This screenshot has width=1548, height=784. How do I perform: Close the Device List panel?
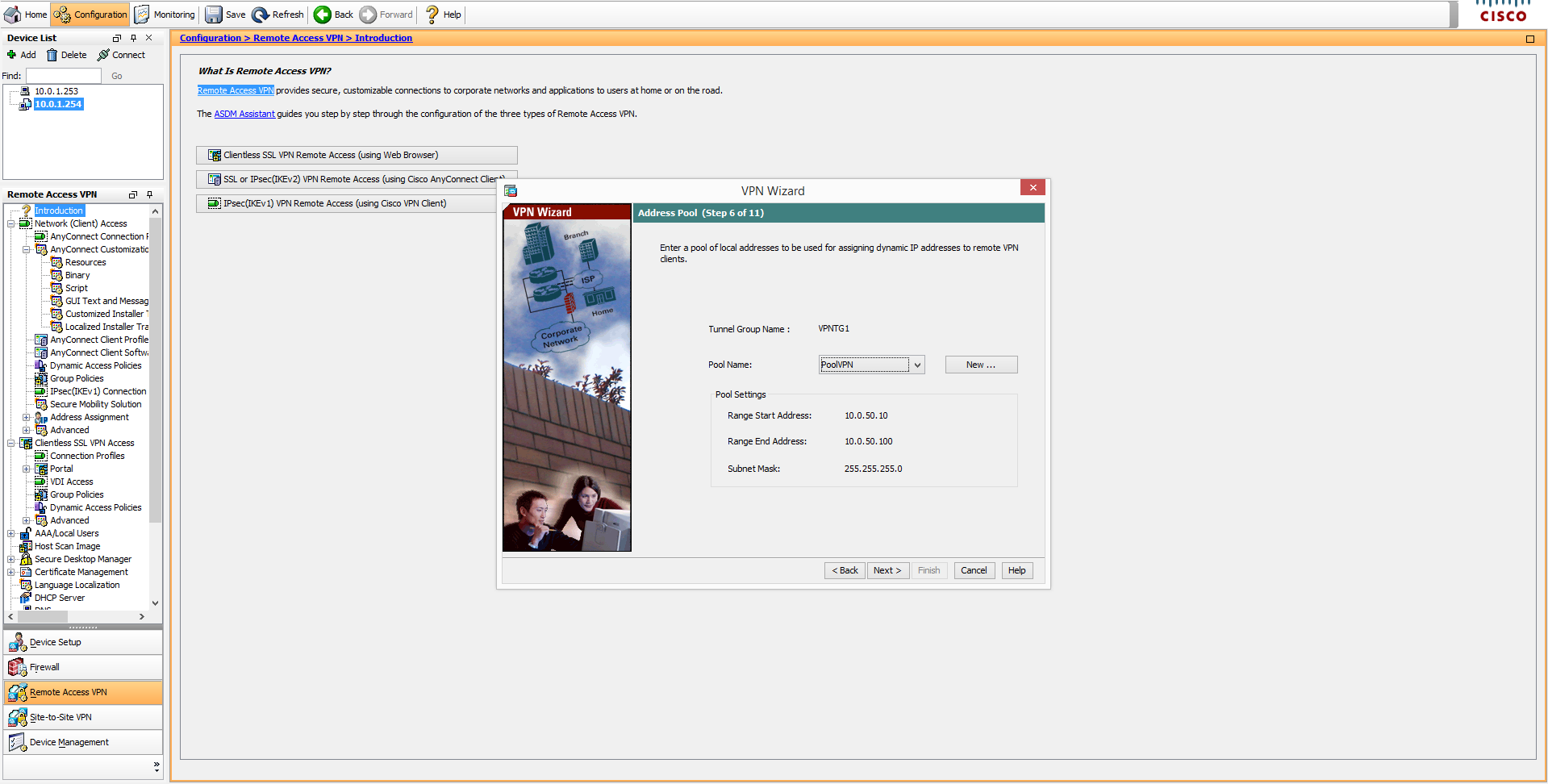click(x=148, y=38)
